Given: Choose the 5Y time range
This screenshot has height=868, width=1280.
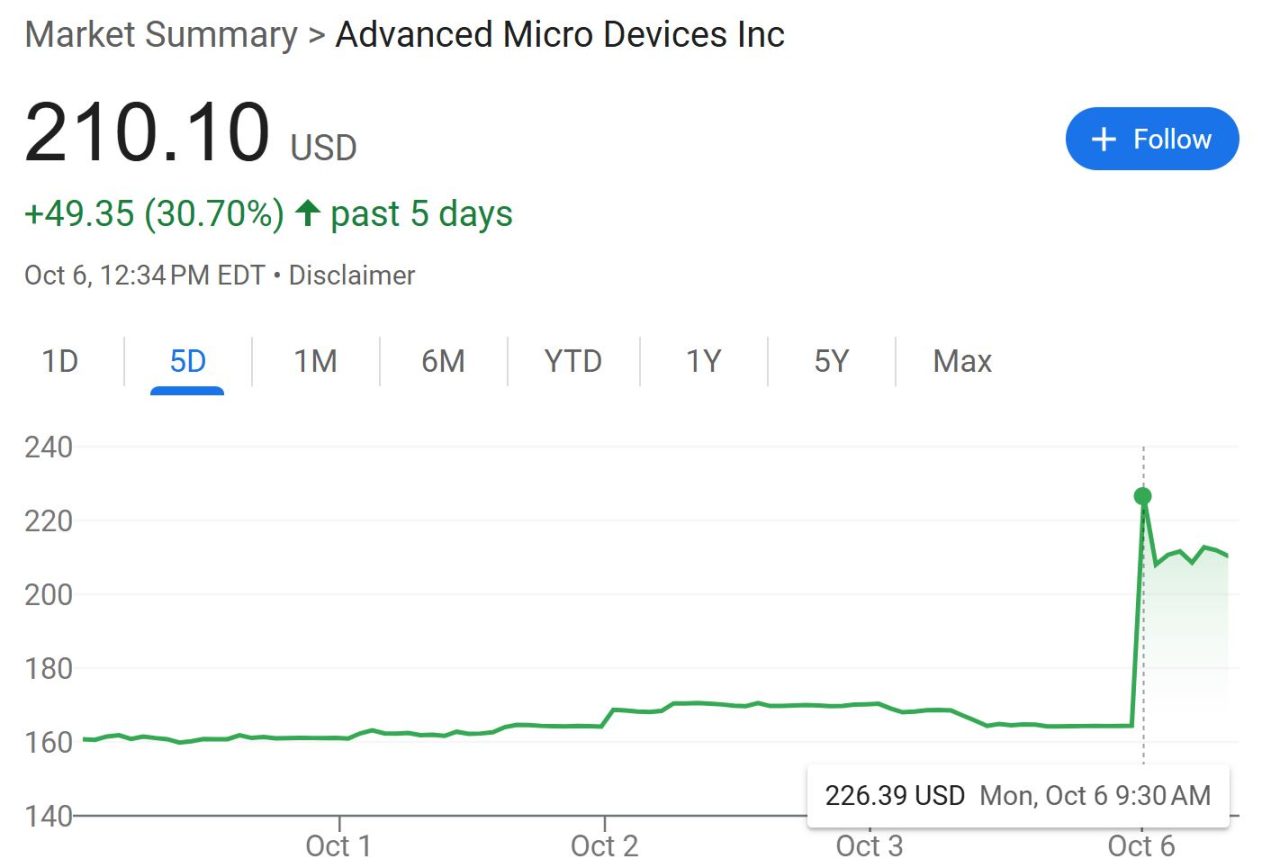Looking at the screenshot, I should coord(831,361).
